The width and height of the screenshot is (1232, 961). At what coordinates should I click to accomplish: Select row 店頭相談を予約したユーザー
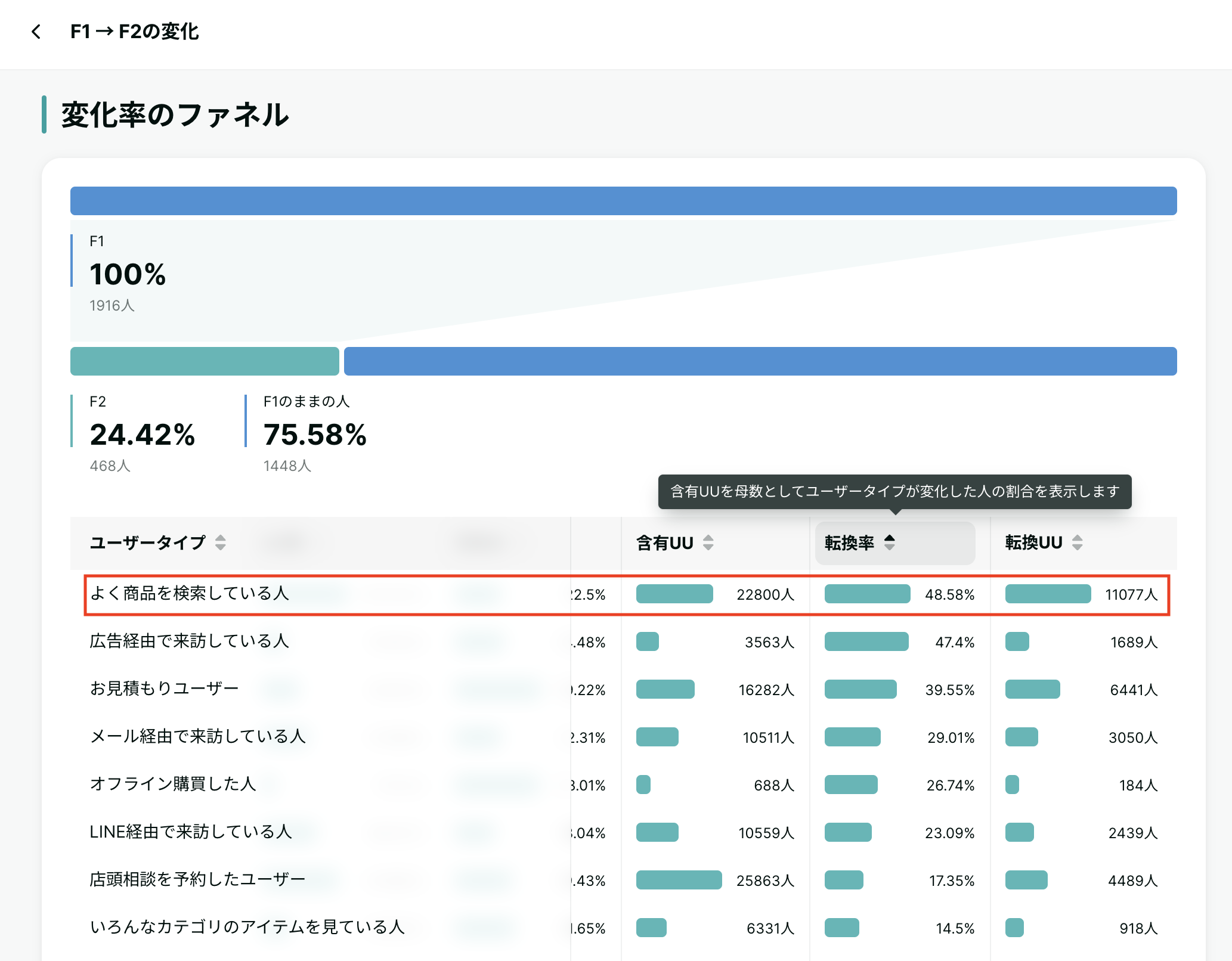pos(624,881)
